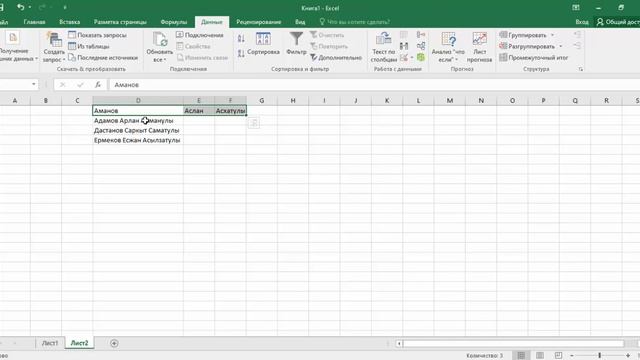Click Текст по столбцам (Text to Columns)
The height and width of the screenshot is (360, 640).
pos(384,47)
